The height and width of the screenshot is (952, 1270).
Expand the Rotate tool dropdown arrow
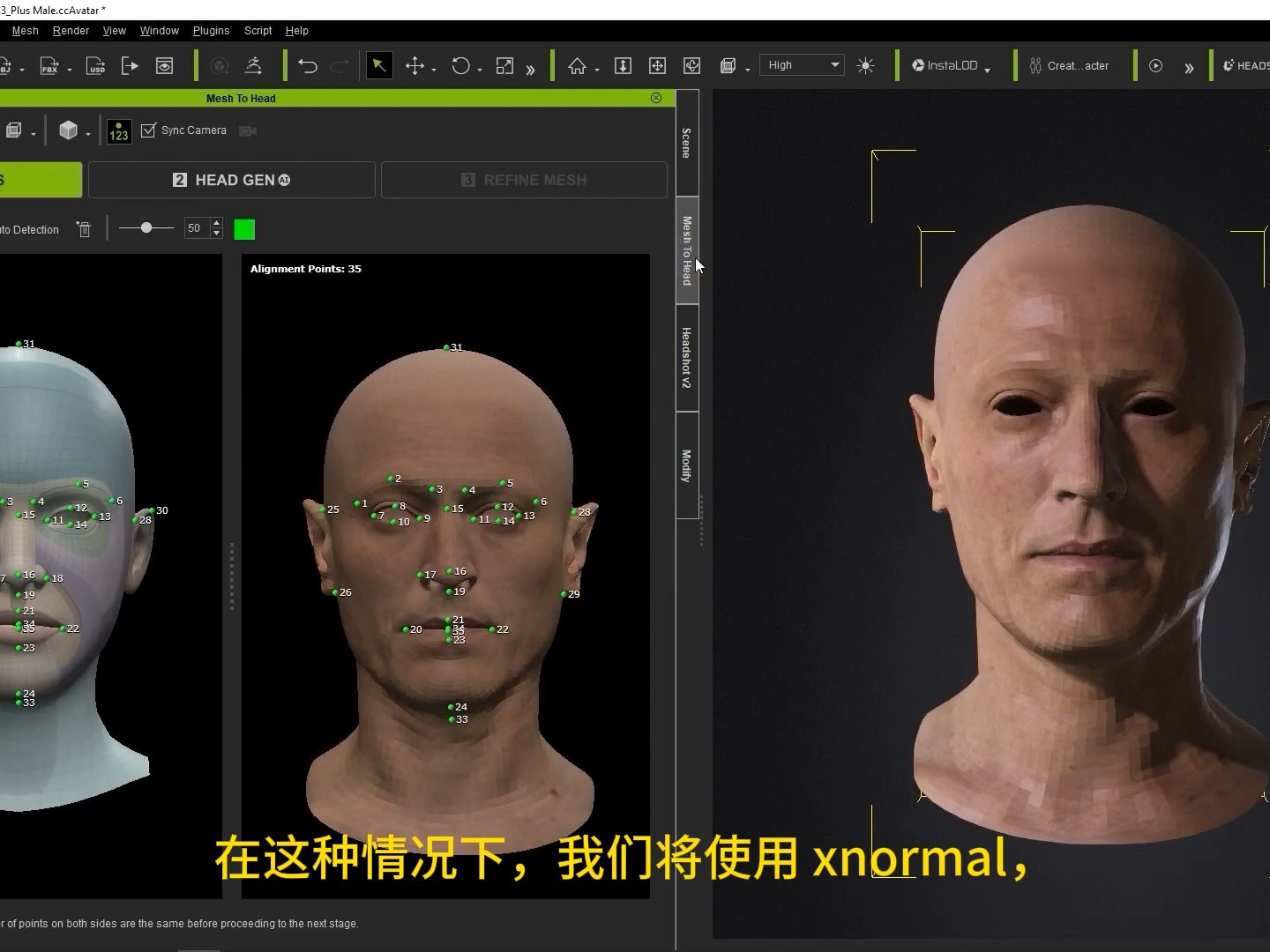480,69
